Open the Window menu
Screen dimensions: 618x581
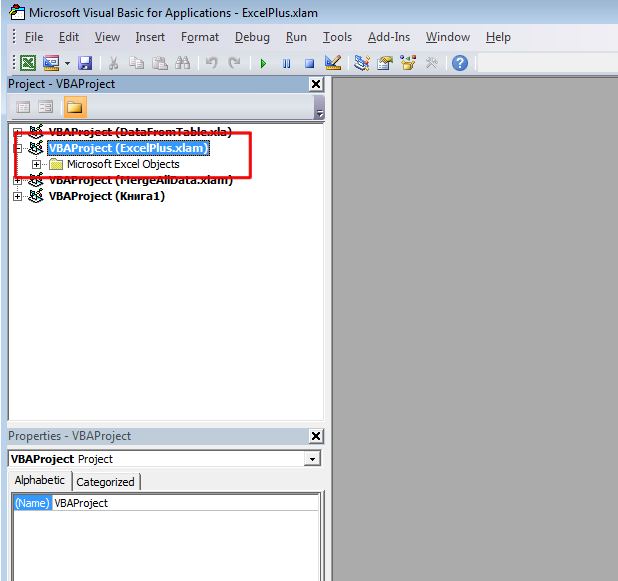click(x=448, y=37)
